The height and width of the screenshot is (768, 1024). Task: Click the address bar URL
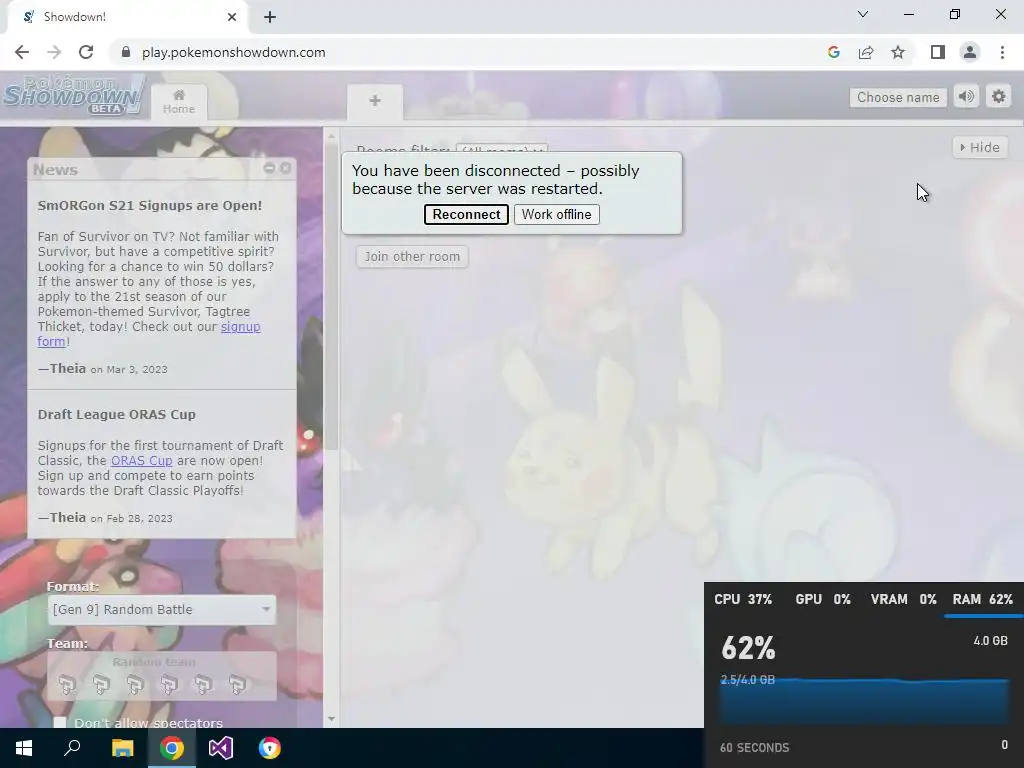pos(234,52)
